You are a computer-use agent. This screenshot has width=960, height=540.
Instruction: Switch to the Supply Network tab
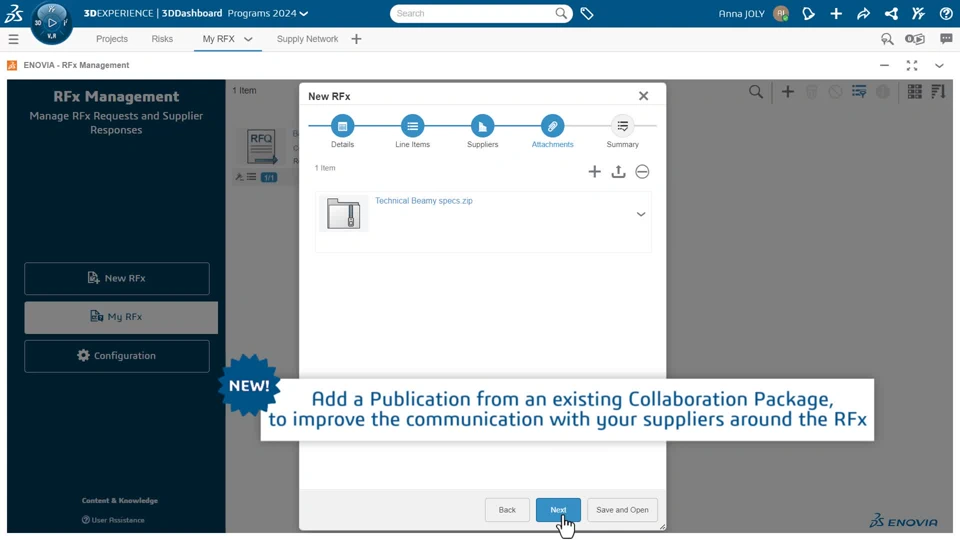(307, 39)
